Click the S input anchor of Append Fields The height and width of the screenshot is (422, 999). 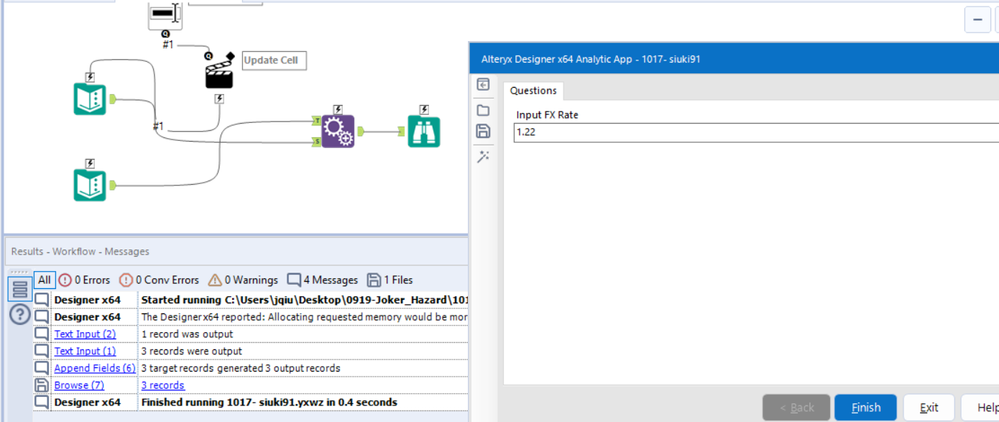click(317, 142)
